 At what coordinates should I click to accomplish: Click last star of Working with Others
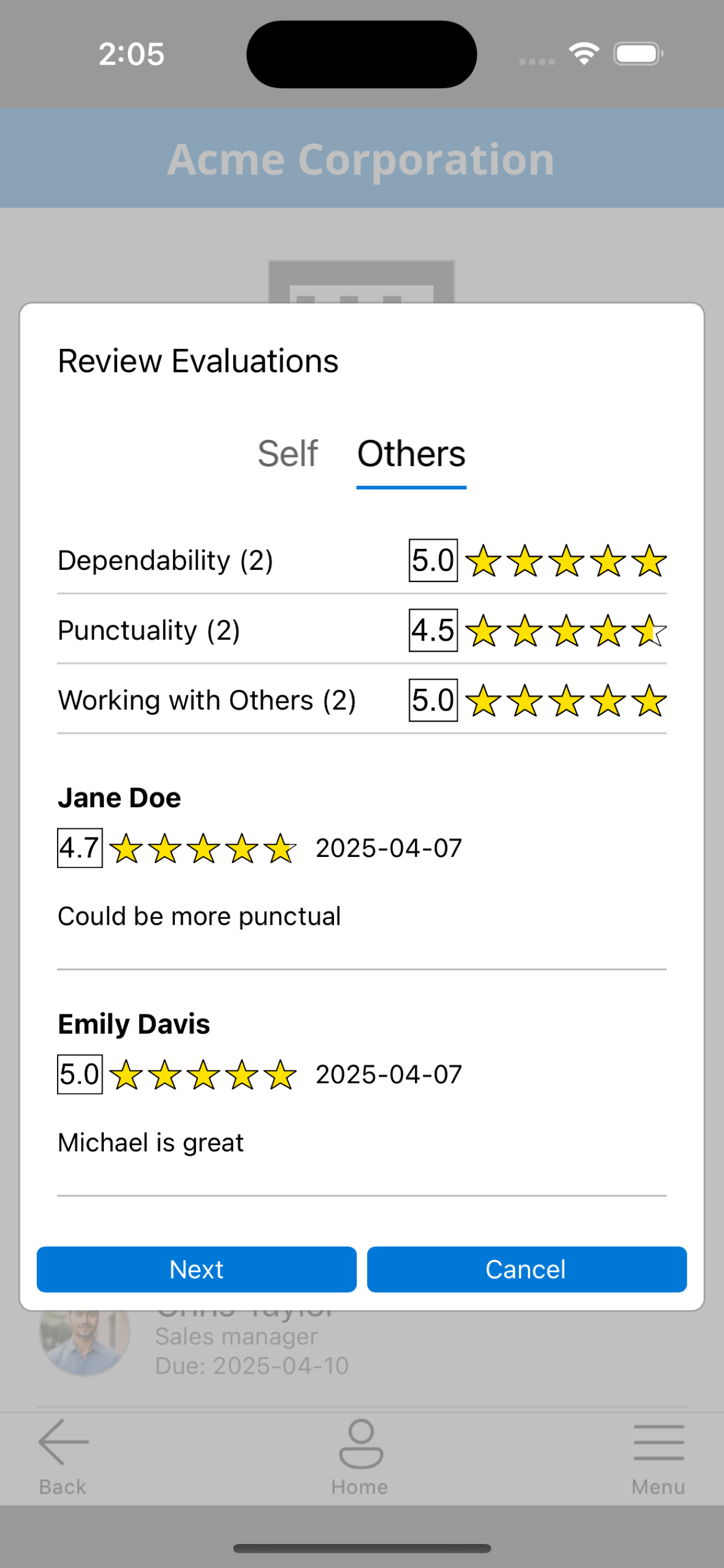point(649,701)
